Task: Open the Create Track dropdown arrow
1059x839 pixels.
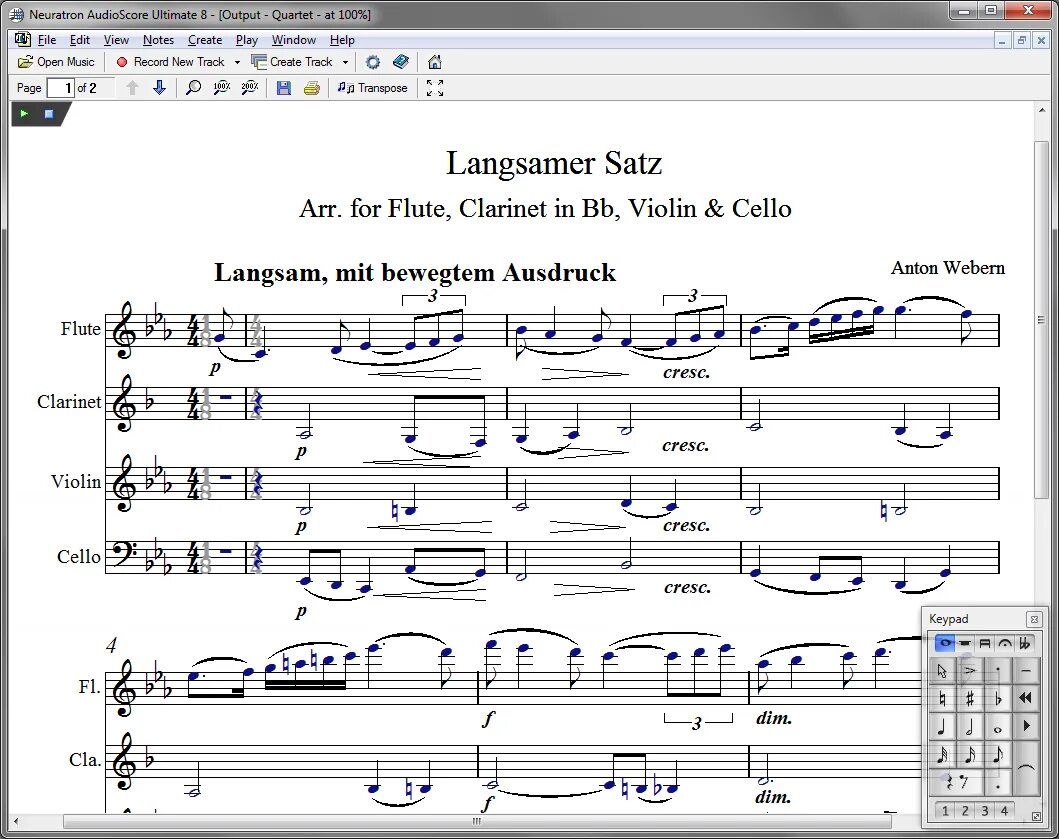Action: 345,62
